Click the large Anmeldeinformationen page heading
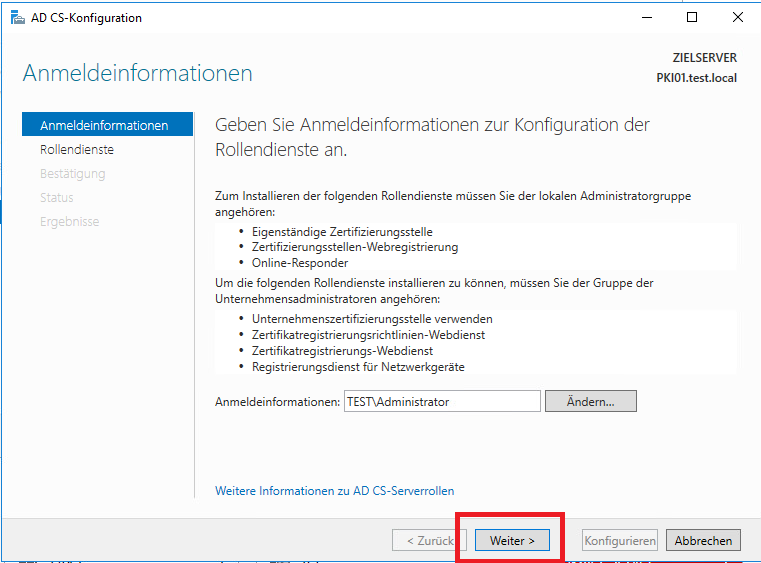 (x=138, y=73)
